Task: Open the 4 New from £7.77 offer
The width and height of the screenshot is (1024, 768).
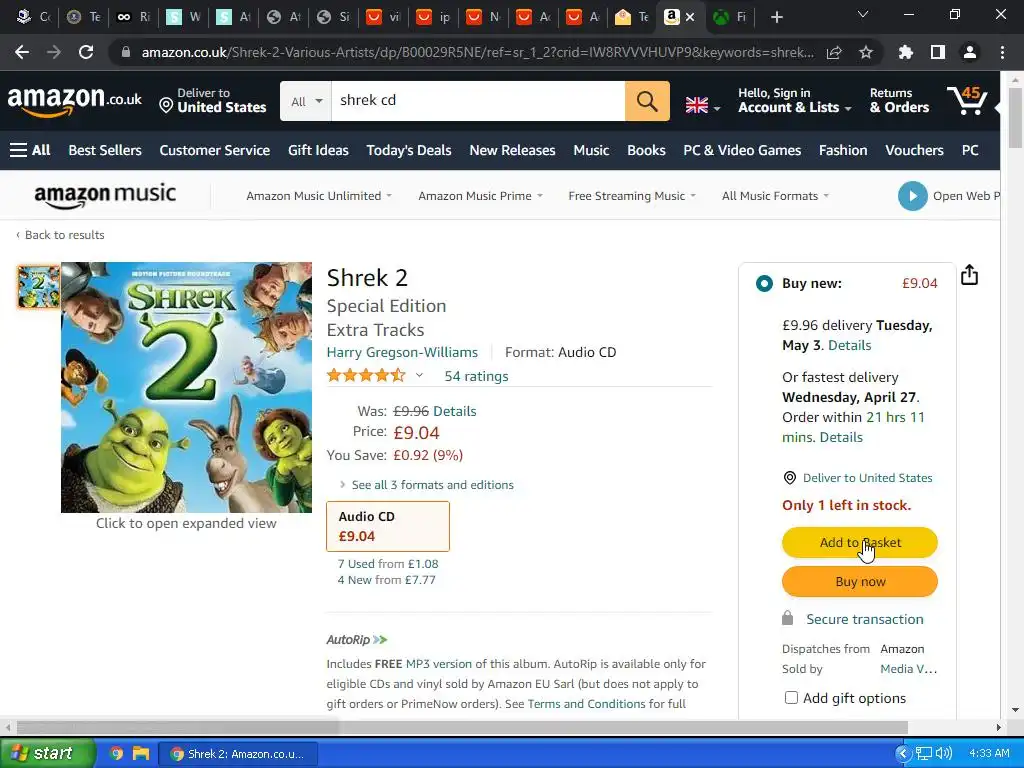Action: [386, 580]
